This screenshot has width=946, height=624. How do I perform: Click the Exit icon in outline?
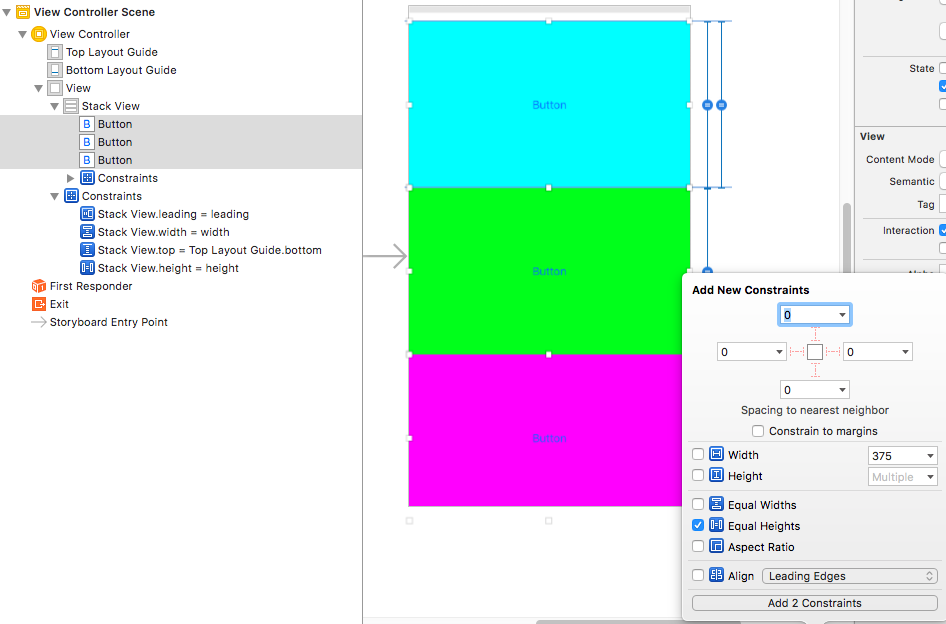(x=39, y=304)
